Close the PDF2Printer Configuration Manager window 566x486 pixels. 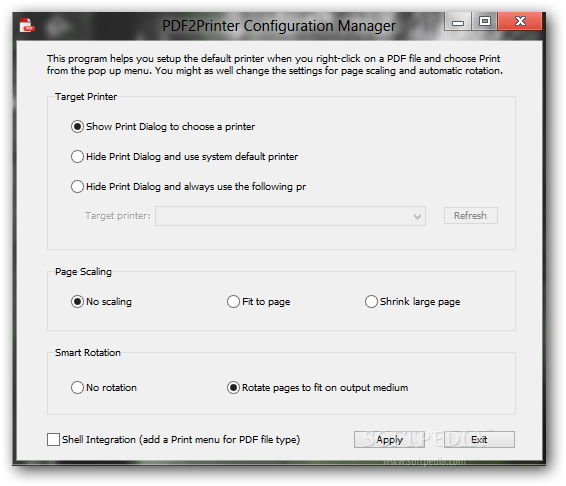point(520,21)
